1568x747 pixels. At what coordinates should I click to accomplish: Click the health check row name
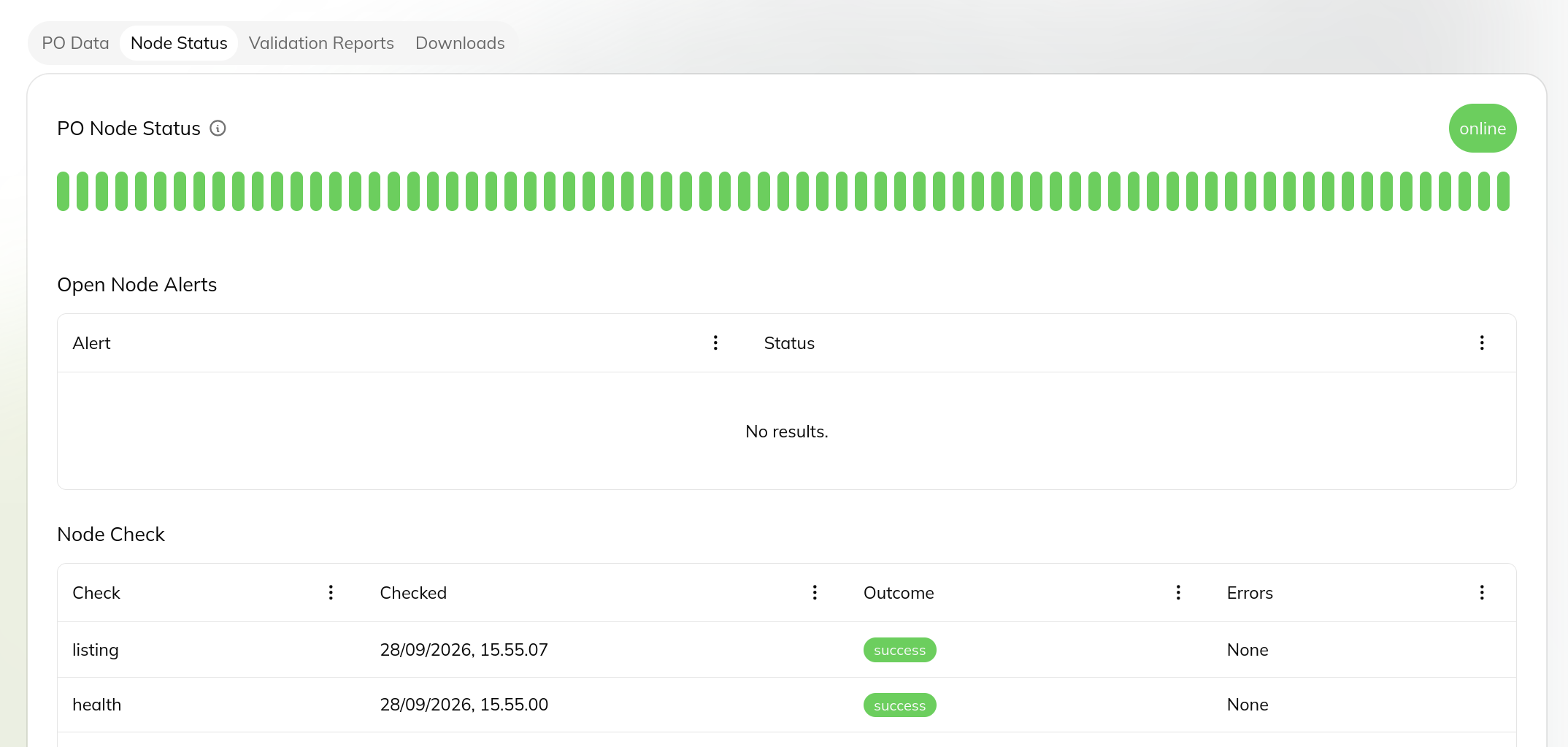96,705
